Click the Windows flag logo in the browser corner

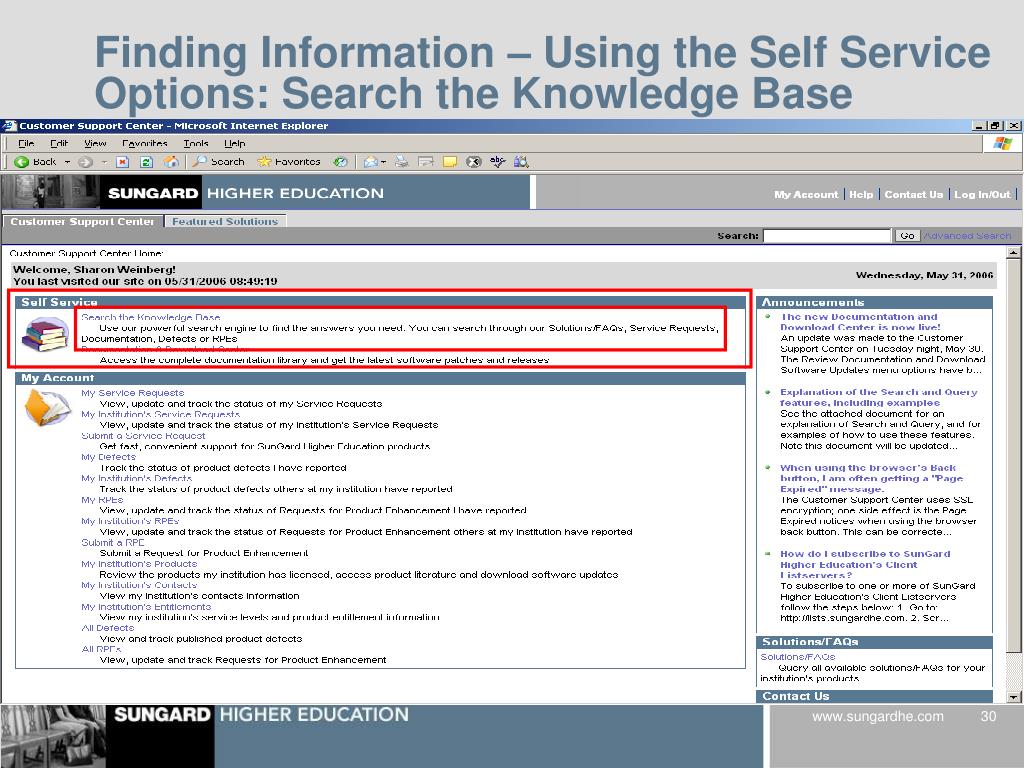tap(1002, 143)
